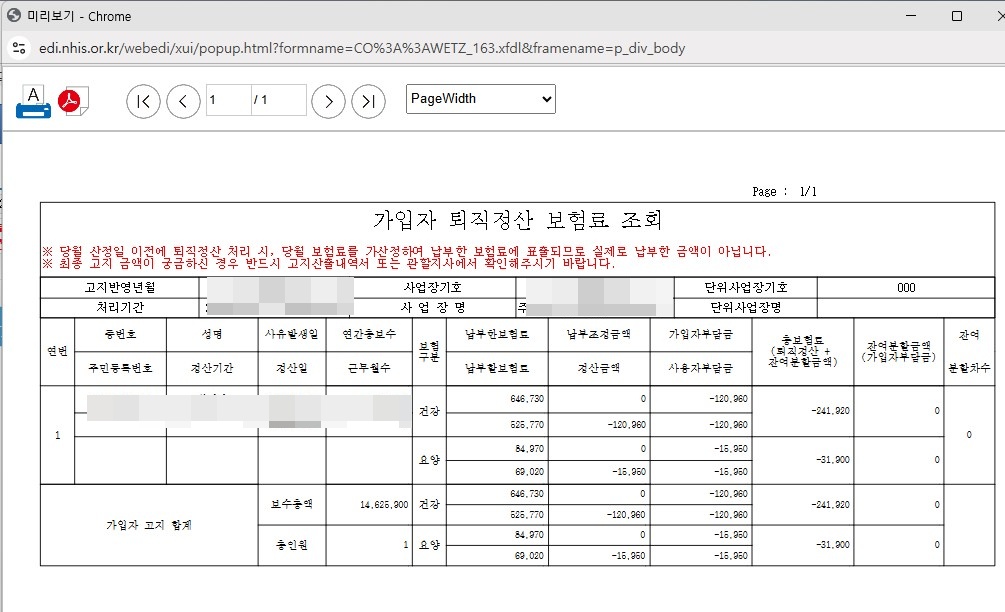1005x612 pixels.
Task: Click the second red notice line about 최종 고지 금액
Action: 328,263
